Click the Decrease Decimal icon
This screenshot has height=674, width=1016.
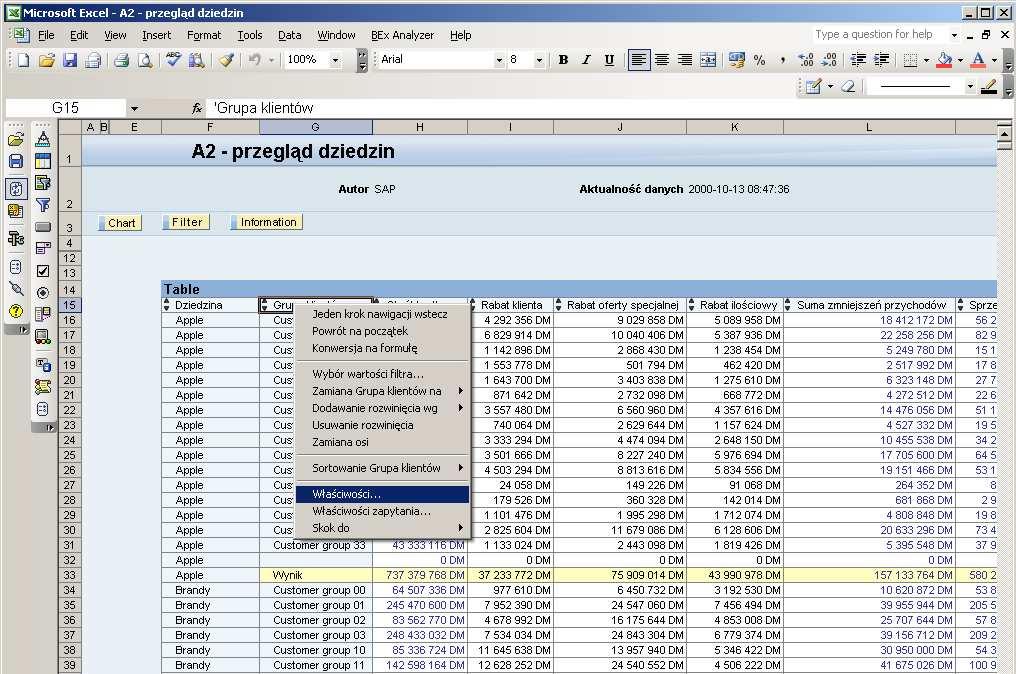coord(829,60)
